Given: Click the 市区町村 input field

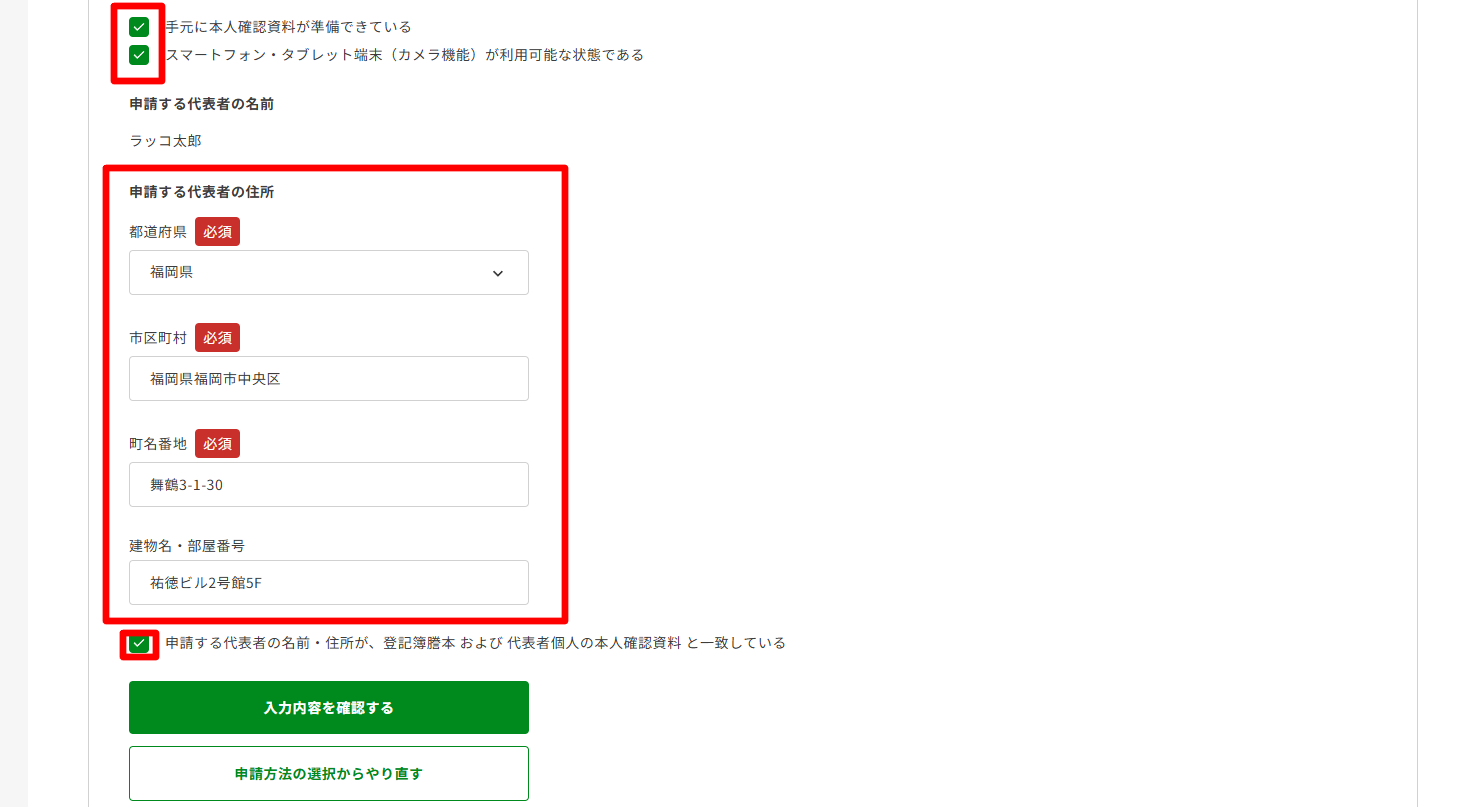Looking at the screenshot, I should (329, 379).
